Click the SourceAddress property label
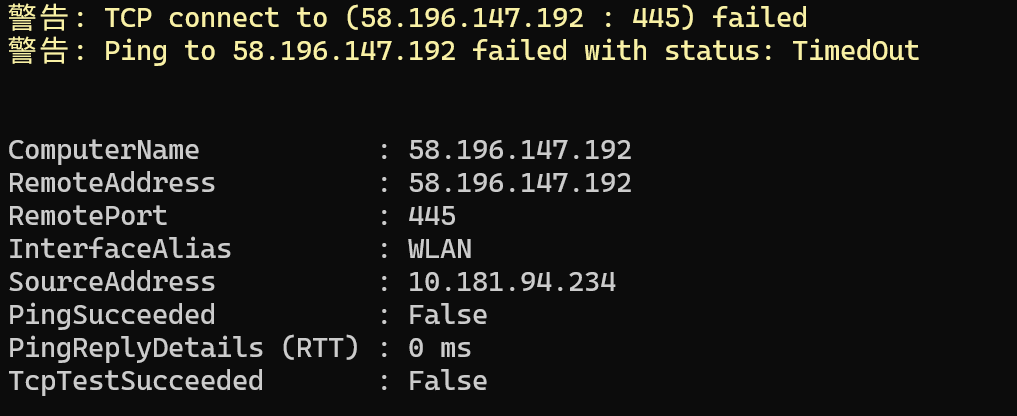The height and width of the screenshot is (416, 1017). click(x=112, y=282)
